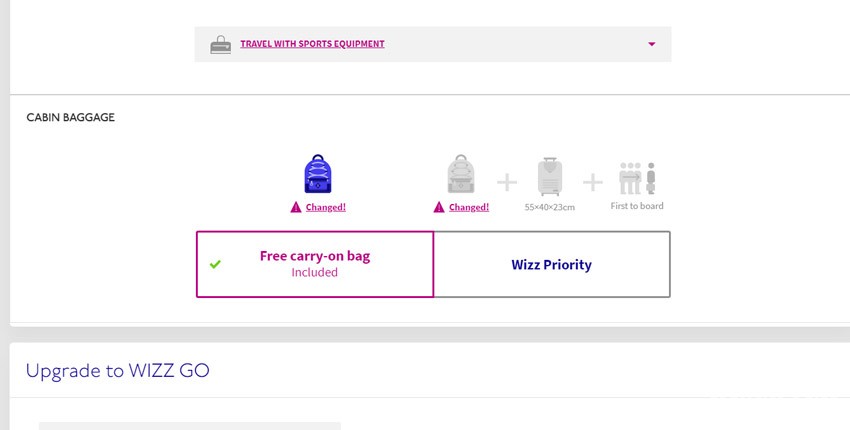Select the Free carry-on bag option
Screen dimensions: 850x430
pyautogui.click(x=315, y=264)
